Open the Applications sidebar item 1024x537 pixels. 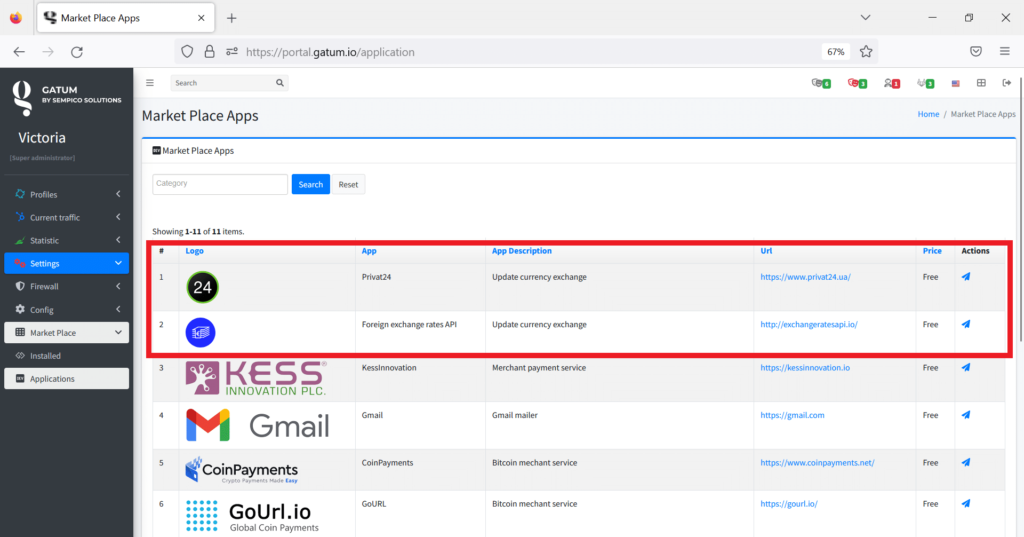[67, 379]
